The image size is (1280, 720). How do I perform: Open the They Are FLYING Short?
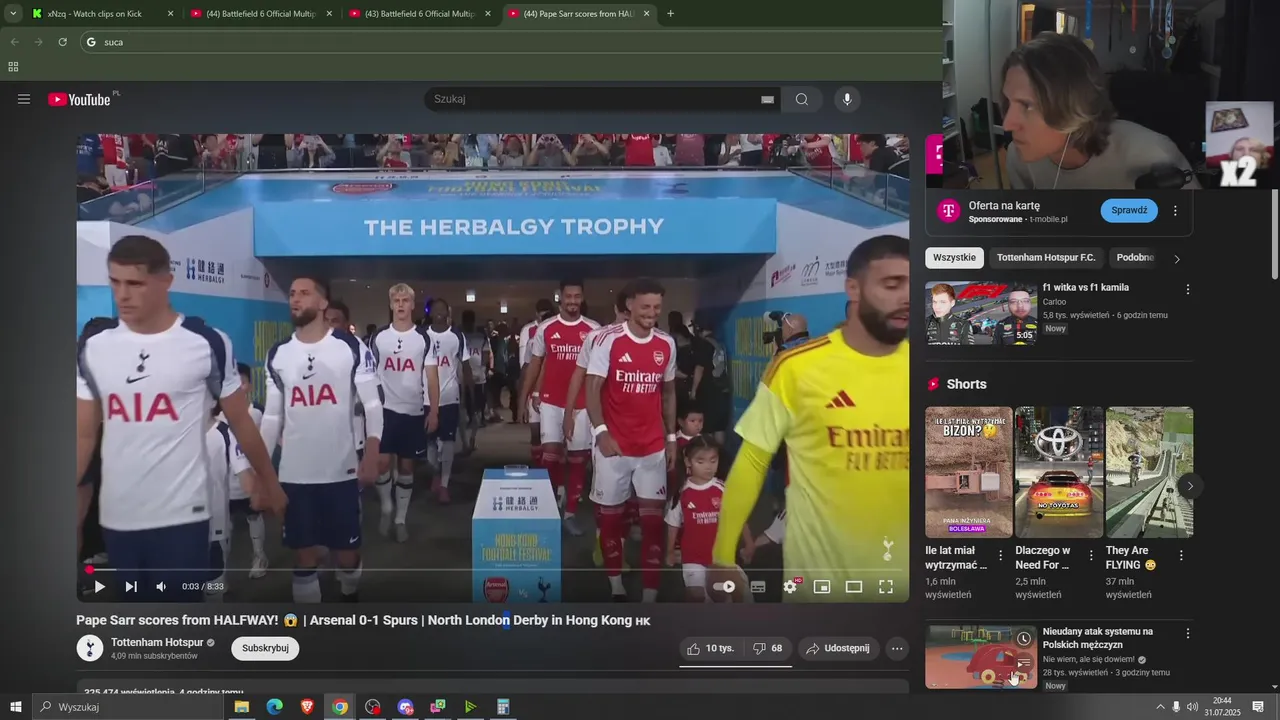click(1149, 472)
